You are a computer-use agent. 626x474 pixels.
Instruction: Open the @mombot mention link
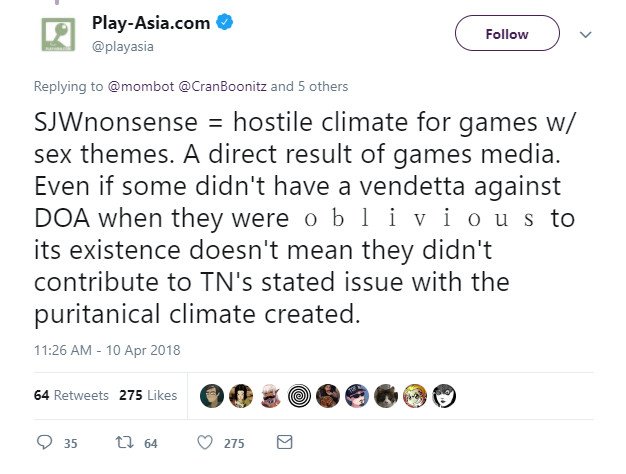click(141, 86)
